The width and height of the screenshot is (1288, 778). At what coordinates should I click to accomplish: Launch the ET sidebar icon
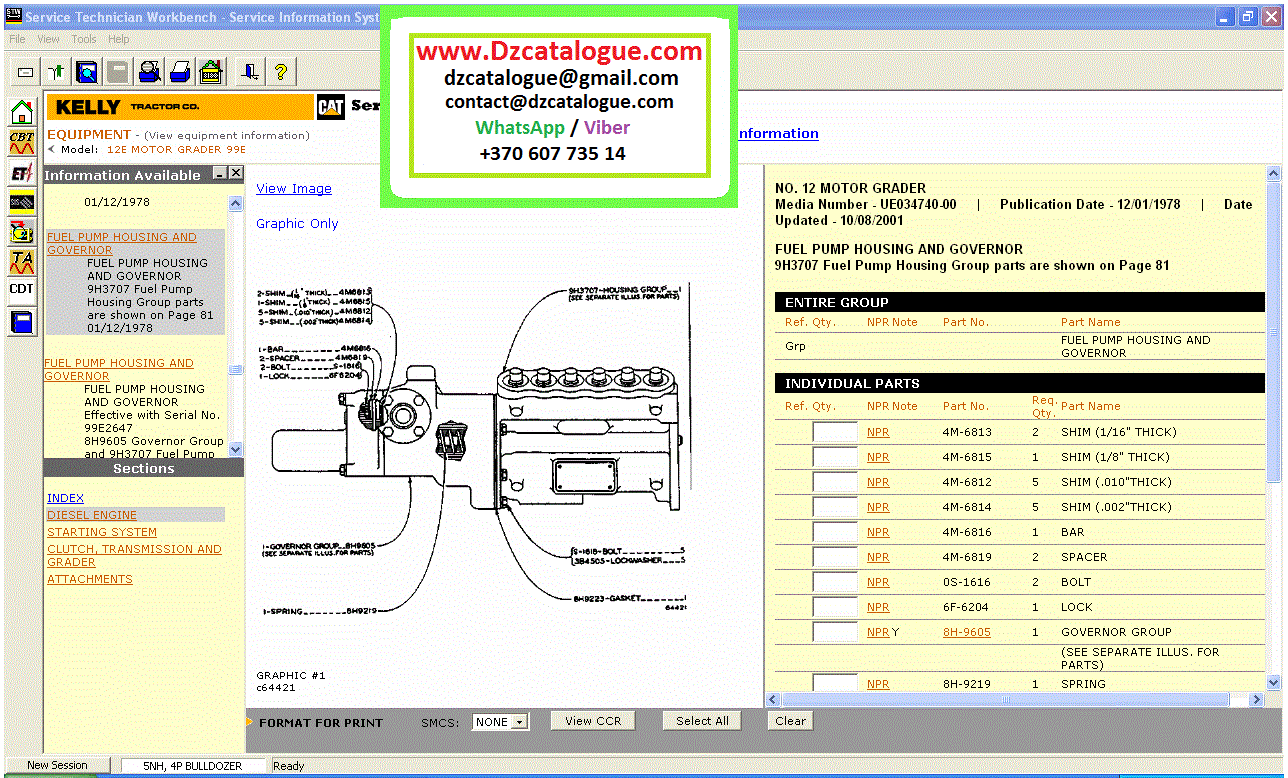click(22, 172)
